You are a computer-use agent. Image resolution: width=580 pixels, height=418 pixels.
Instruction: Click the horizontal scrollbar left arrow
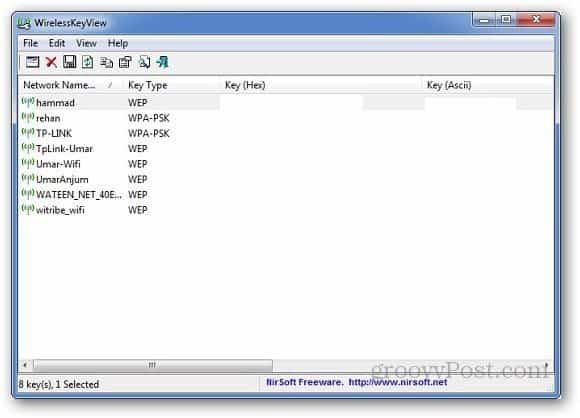25,365
